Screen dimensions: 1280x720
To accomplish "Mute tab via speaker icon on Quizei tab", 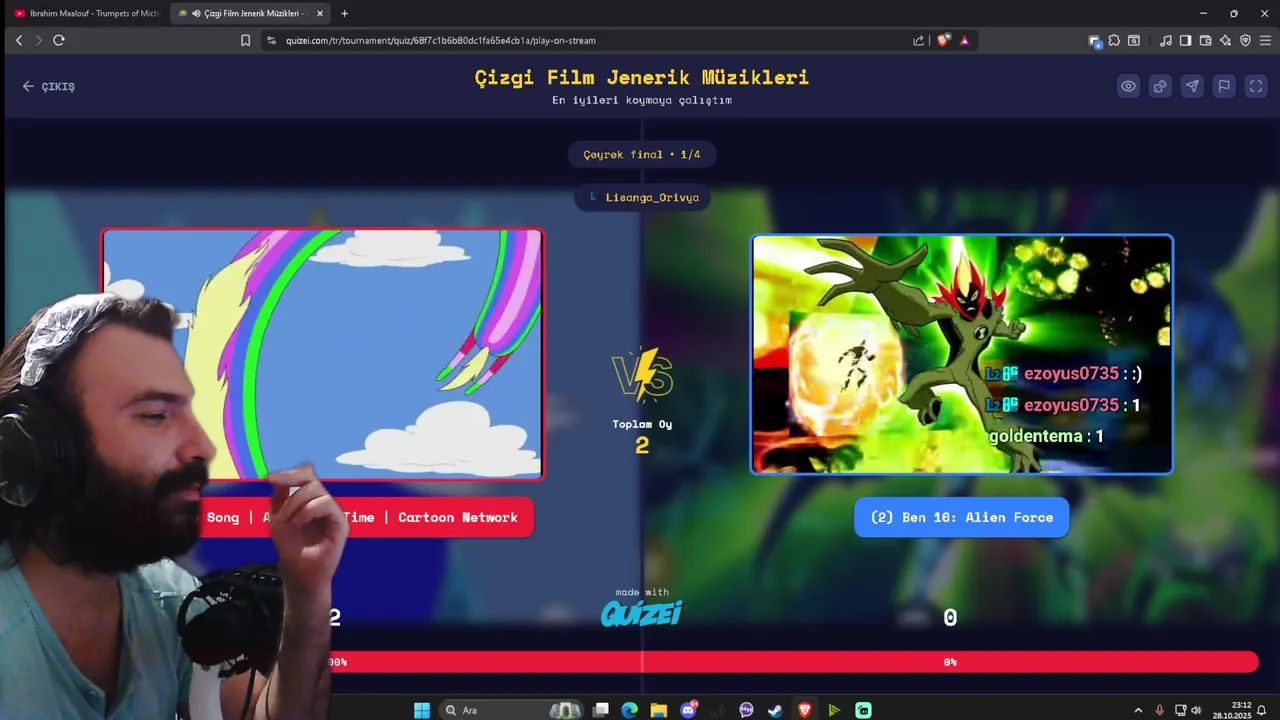I will click(195, 13).
